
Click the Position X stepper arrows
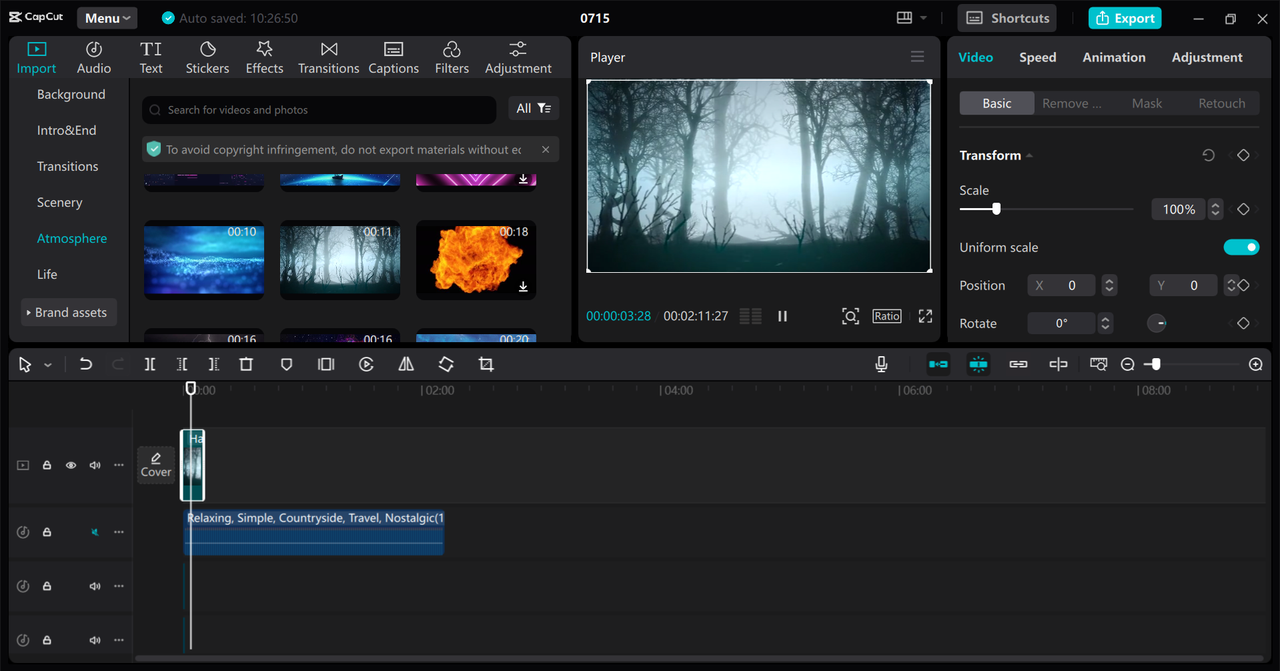pyautogui.click(x=1109, y=285)
